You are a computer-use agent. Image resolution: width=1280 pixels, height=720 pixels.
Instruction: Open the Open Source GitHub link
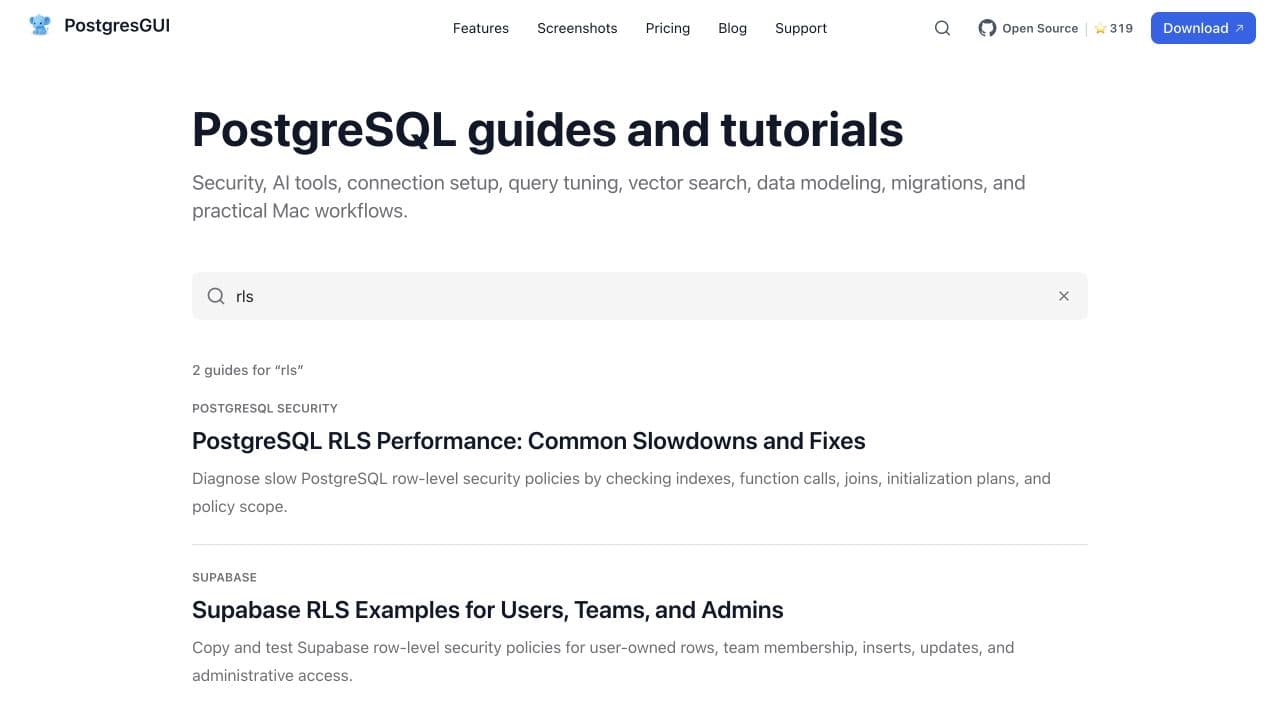(1040, 28)
